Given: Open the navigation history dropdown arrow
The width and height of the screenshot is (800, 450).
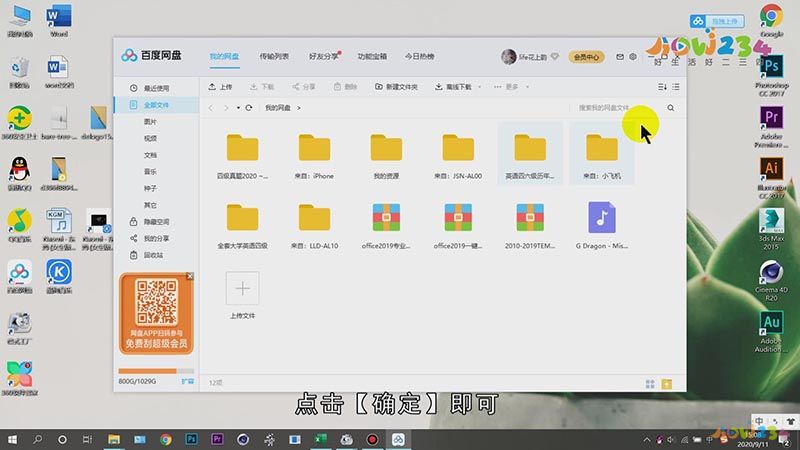Looking at the screenshot, I should [x=238, y=108].
